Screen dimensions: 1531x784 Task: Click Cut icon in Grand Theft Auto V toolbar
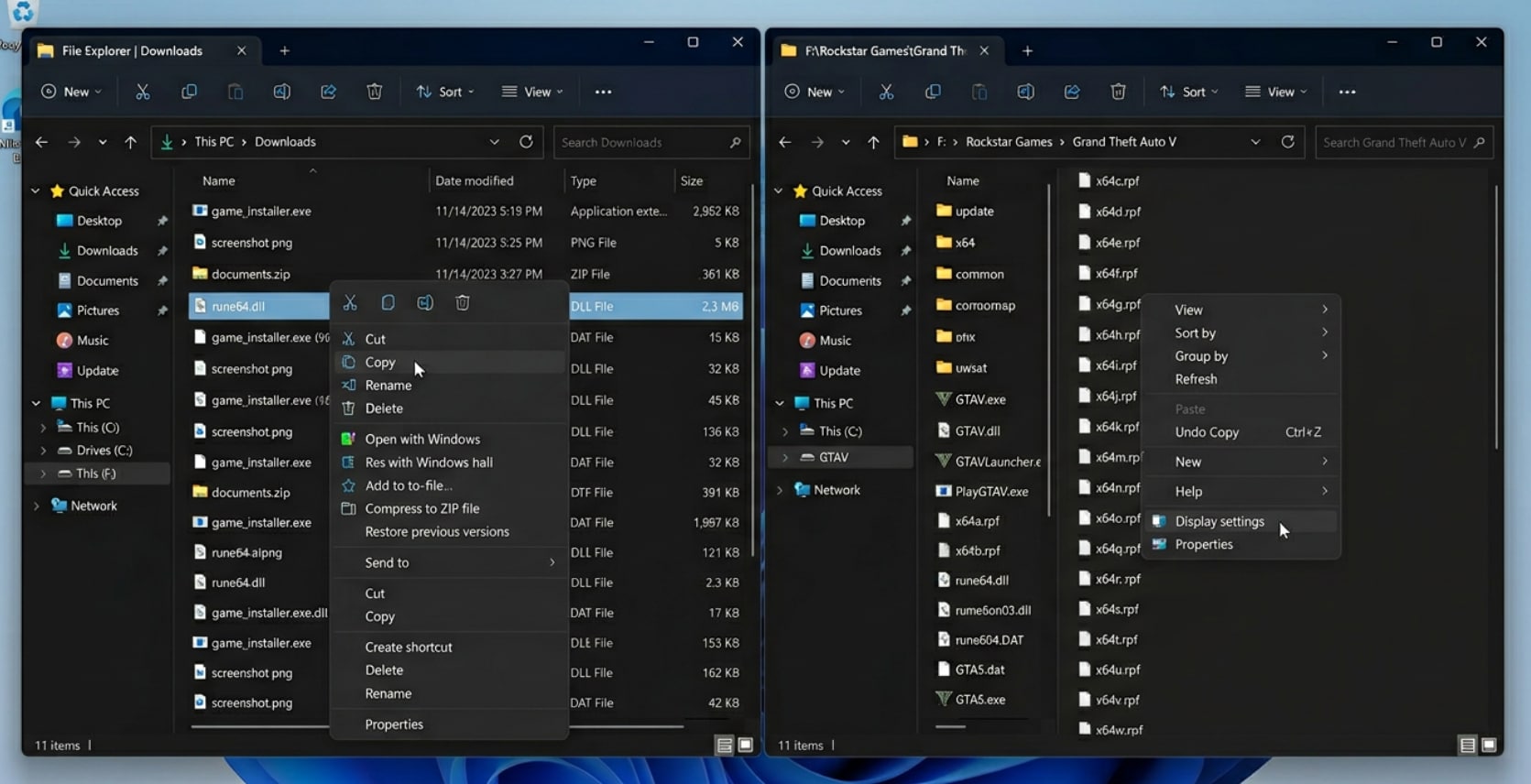(x=886, y=92)
